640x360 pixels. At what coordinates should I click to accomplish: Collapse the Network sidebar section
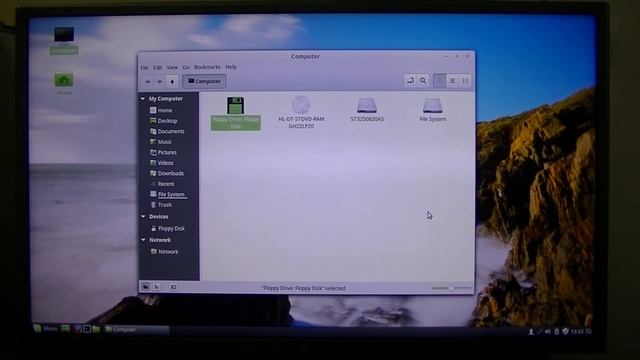point(143,240)
